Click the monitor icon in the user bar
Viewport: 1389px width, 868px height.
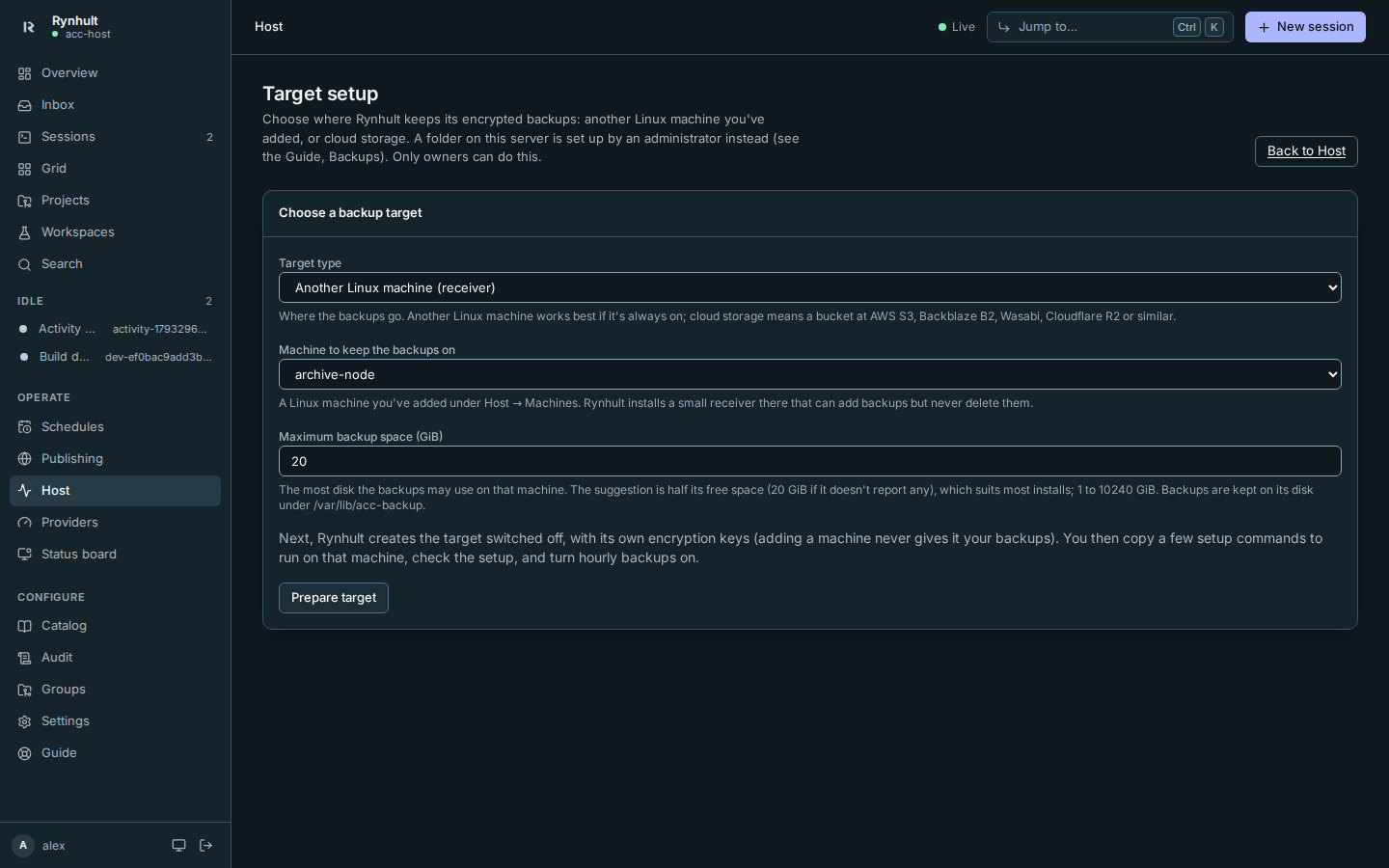(178, 846)
